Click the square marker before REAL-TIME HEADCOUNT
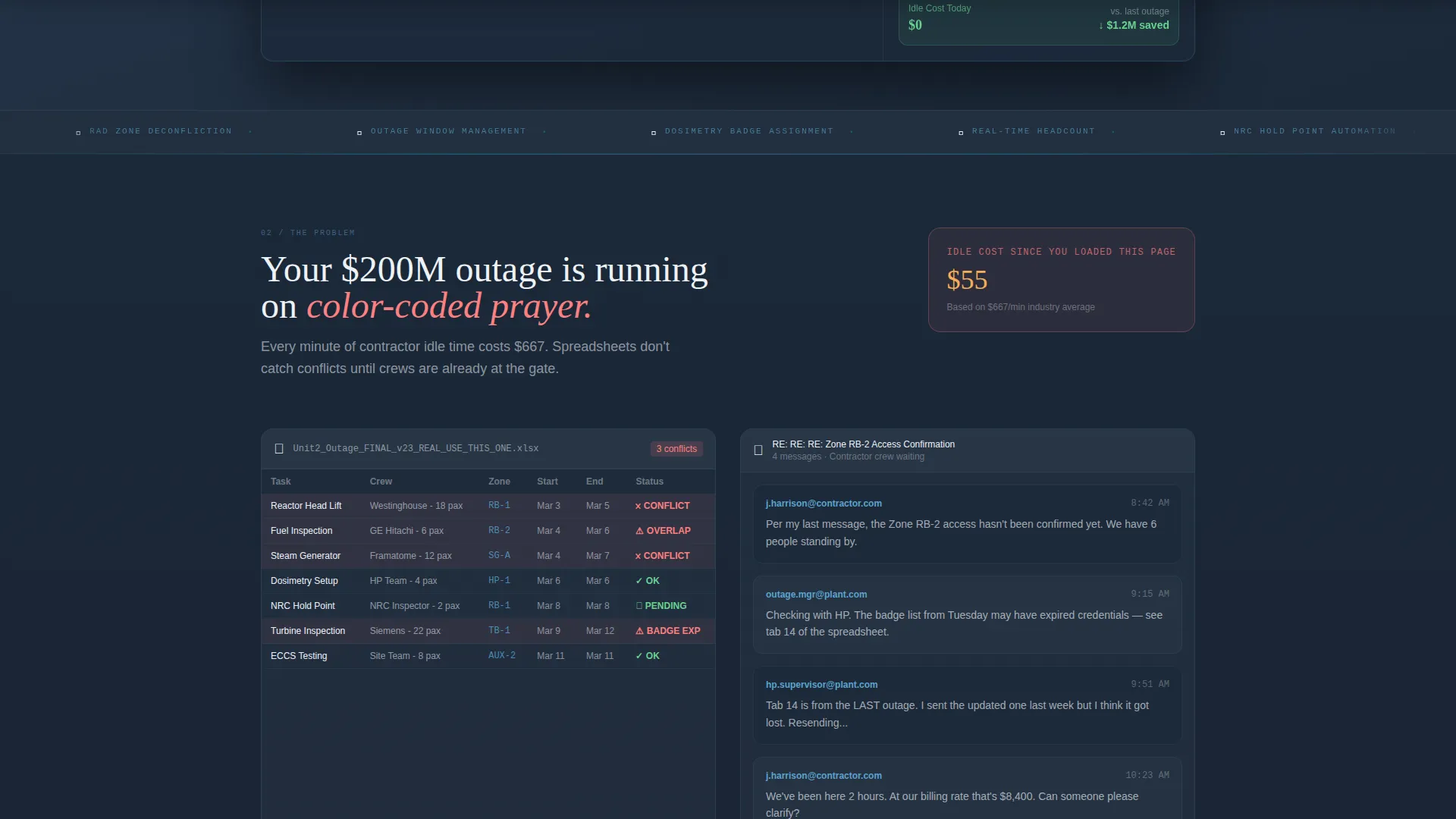The width and height of the screenshot is (1456, 819). coord(961,133)
